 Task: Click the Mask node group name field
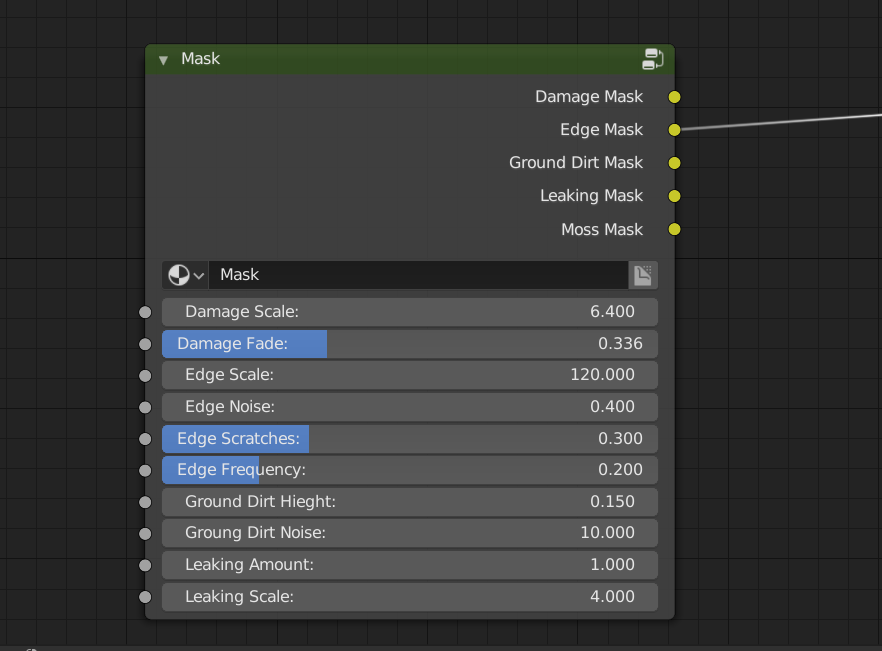[418, 275]
